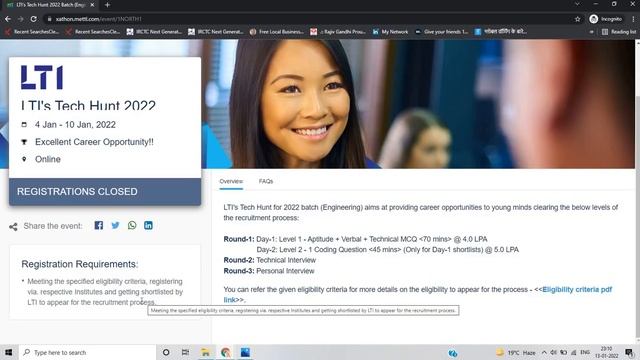The image size is (640, 360).
Task: Click the volume icon in system tray
Action: (x=553, y=352)
